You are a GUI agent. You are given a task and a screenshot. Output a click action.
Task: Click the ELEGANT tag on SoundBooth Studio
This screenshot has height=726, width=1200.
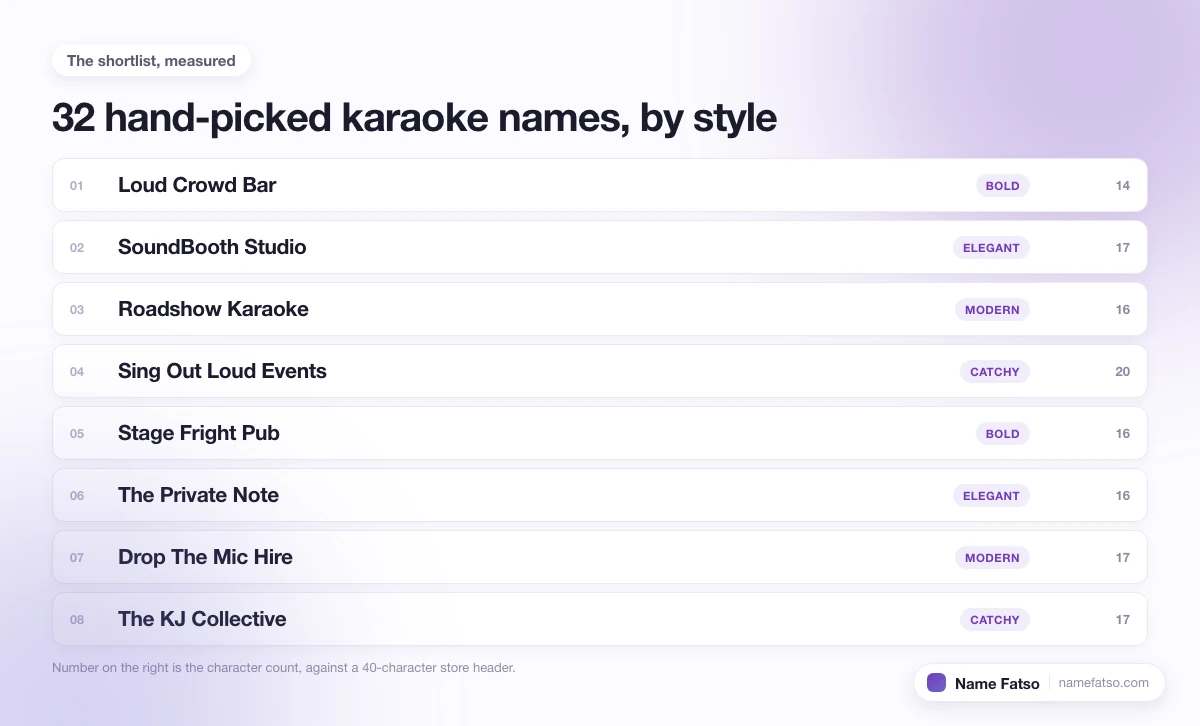pos(991,248)
